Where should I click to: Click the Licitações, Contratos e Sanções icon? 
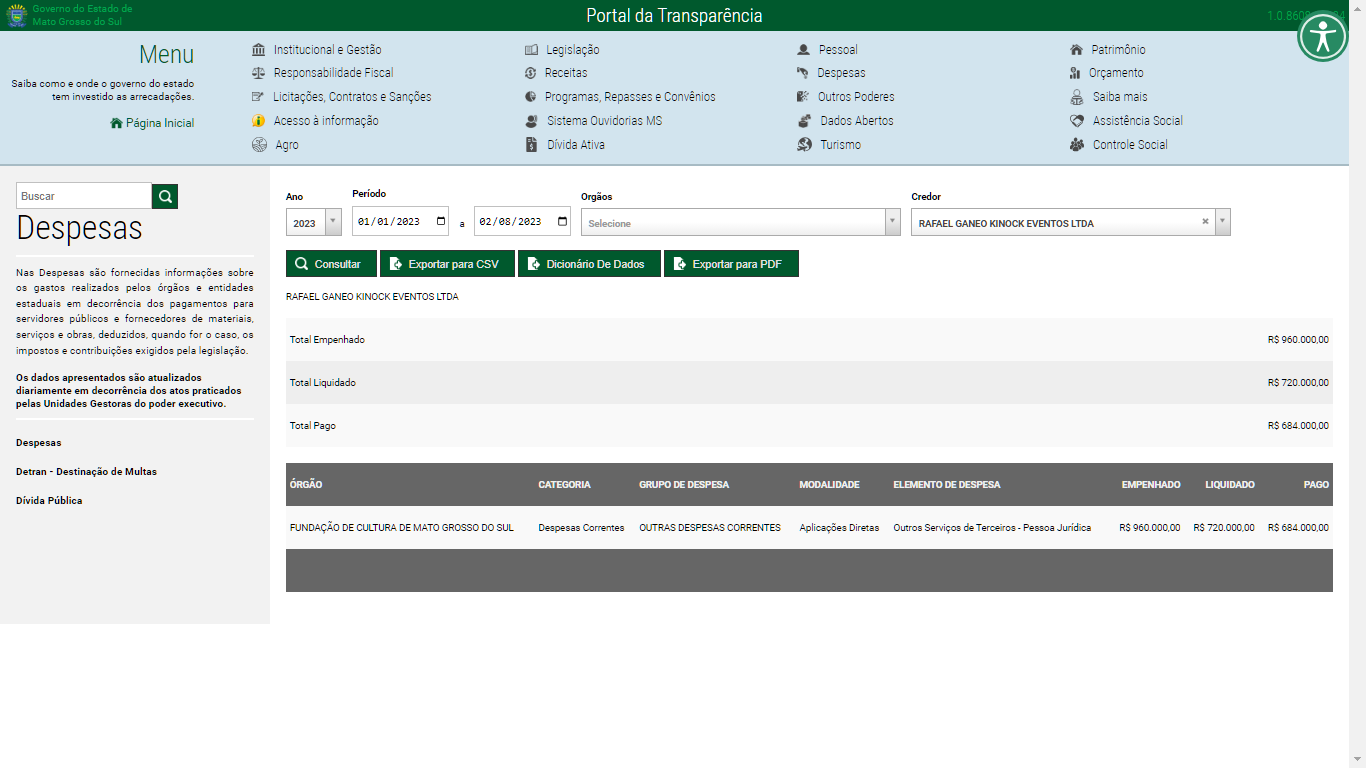259,97
